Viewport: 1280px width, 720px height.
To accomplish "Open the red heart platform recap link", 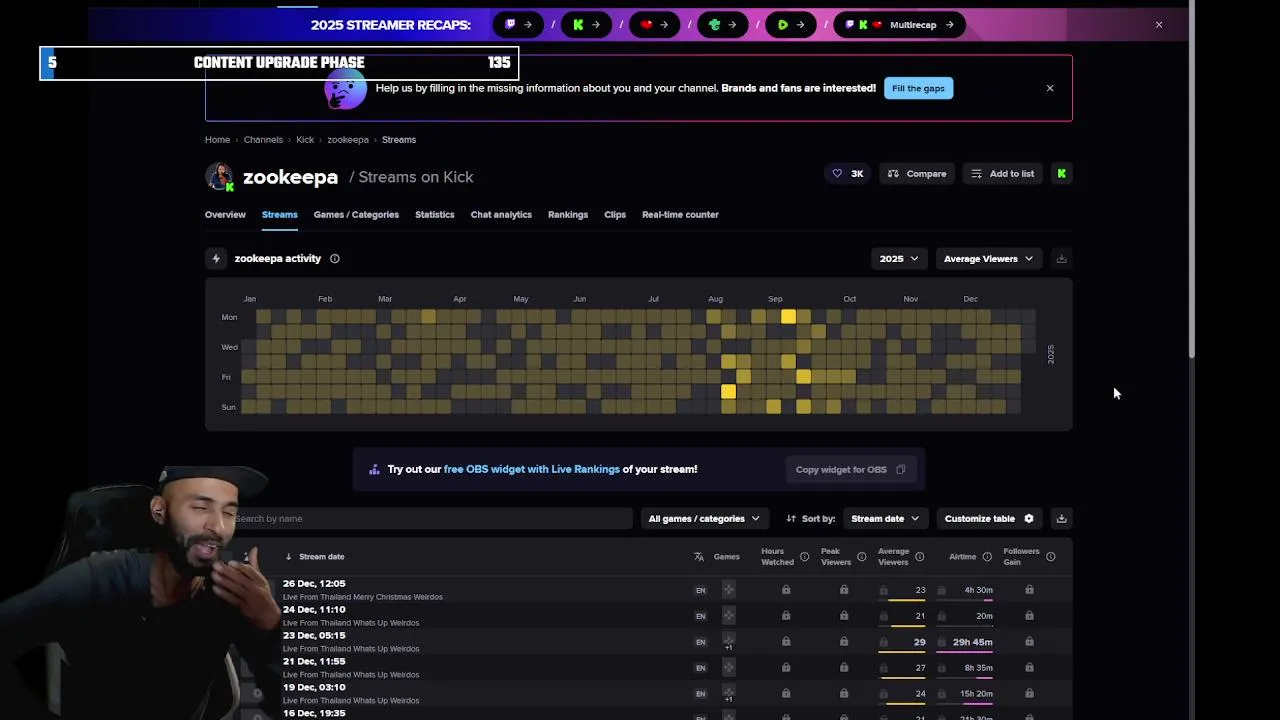I will [x=654, y=25].
